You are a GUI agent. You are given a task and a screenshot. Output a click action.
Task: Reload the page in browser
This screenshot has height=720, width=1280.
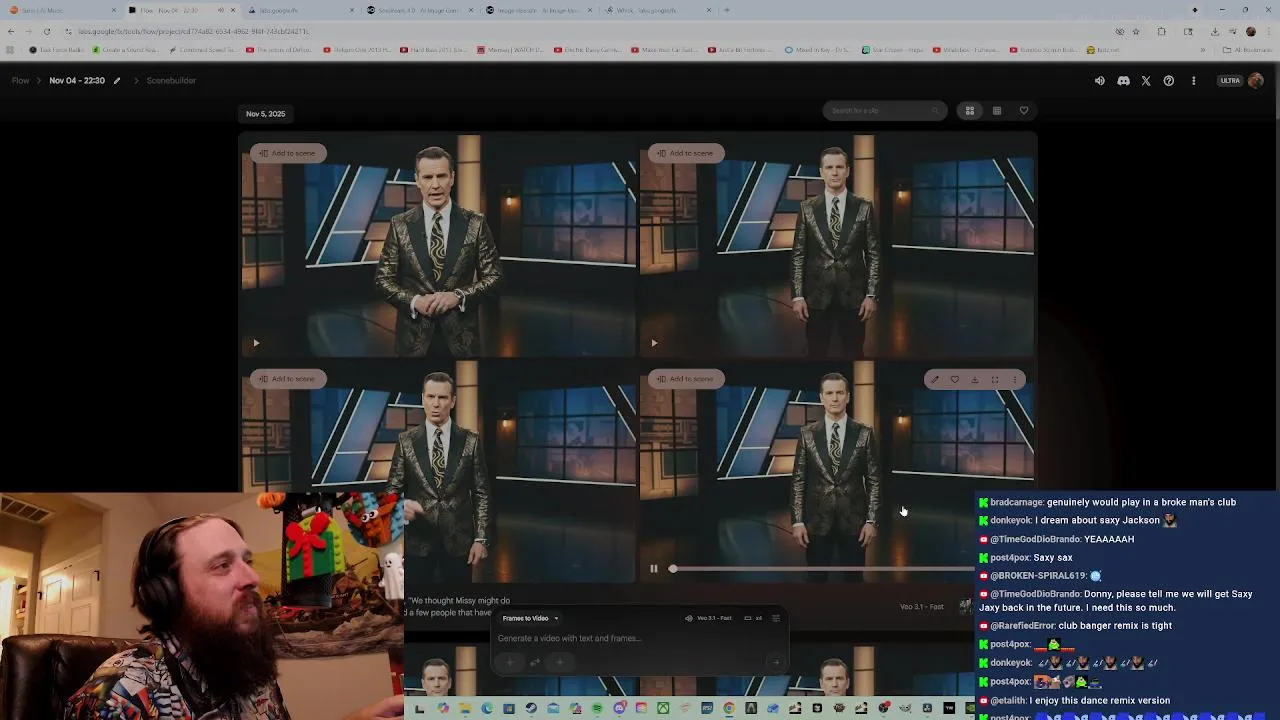(x=46, y=31)
